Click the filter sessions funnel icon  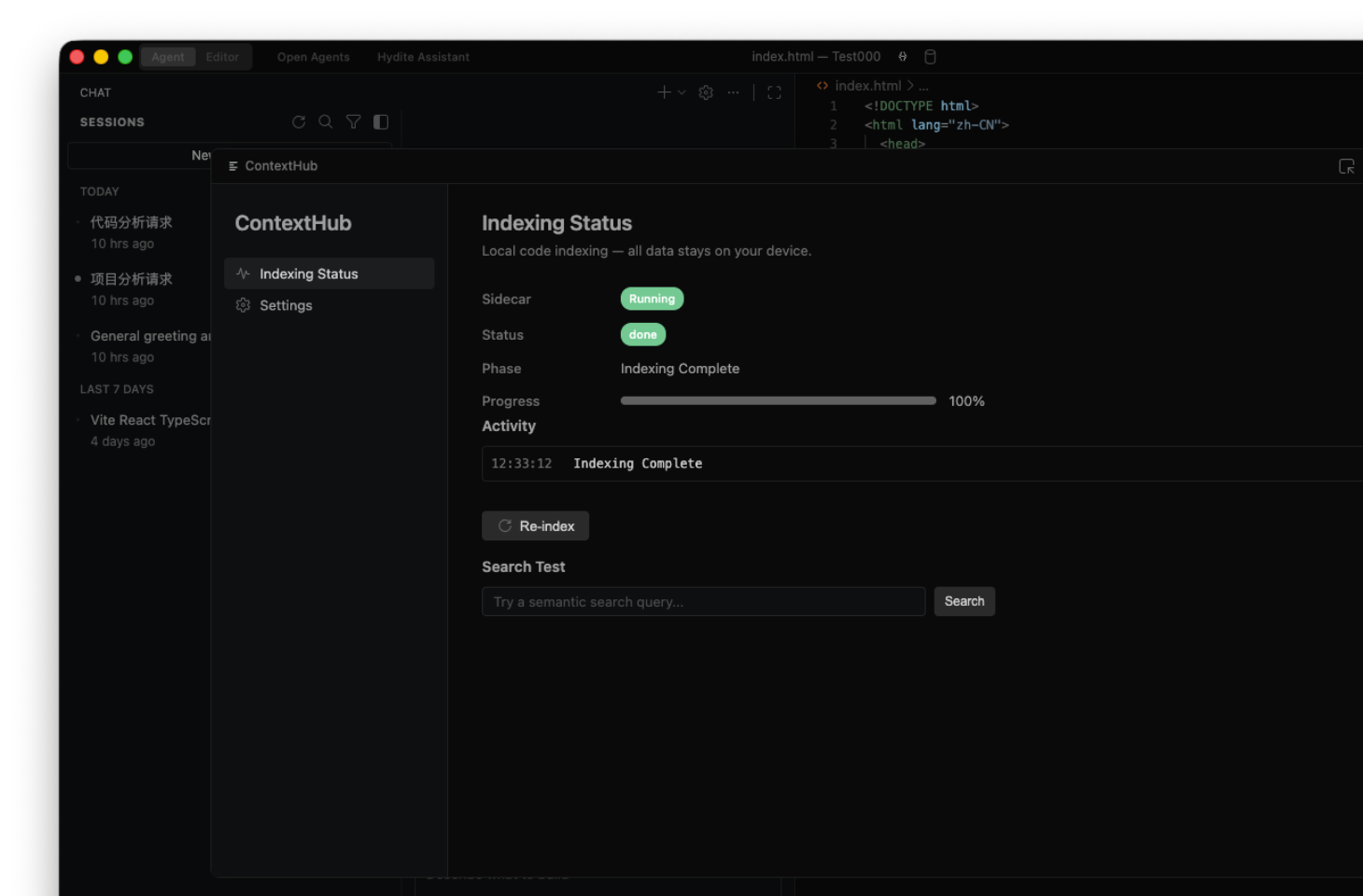(353, 121)
